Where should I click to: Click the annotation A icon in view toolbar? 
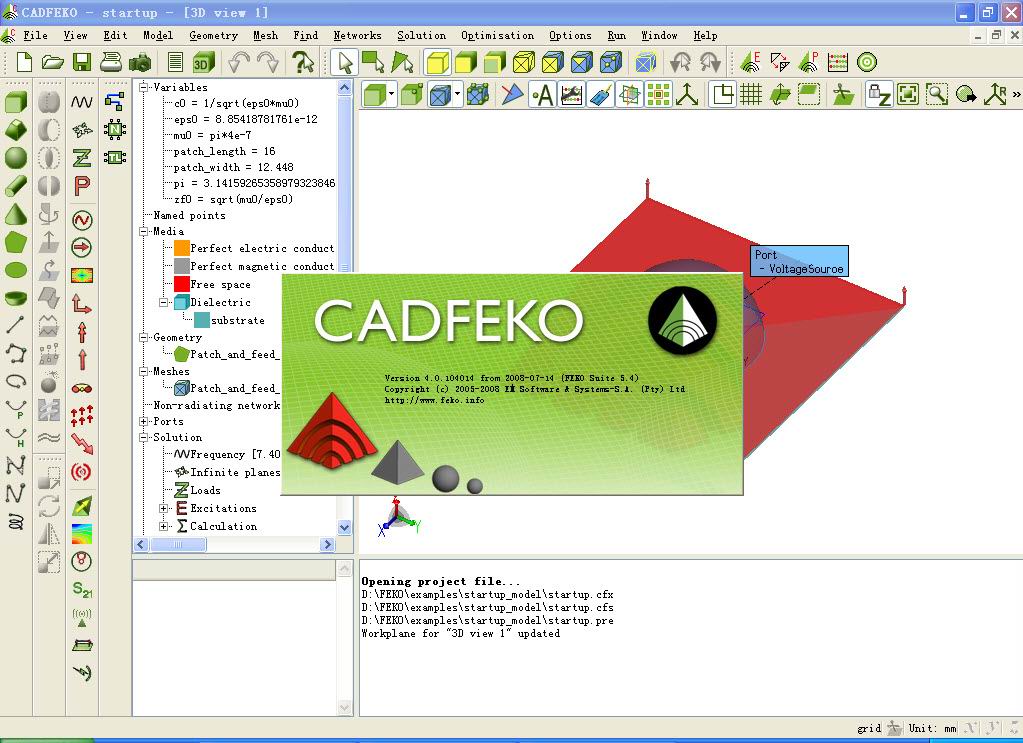pyautogui.click(x=542, y=95)
